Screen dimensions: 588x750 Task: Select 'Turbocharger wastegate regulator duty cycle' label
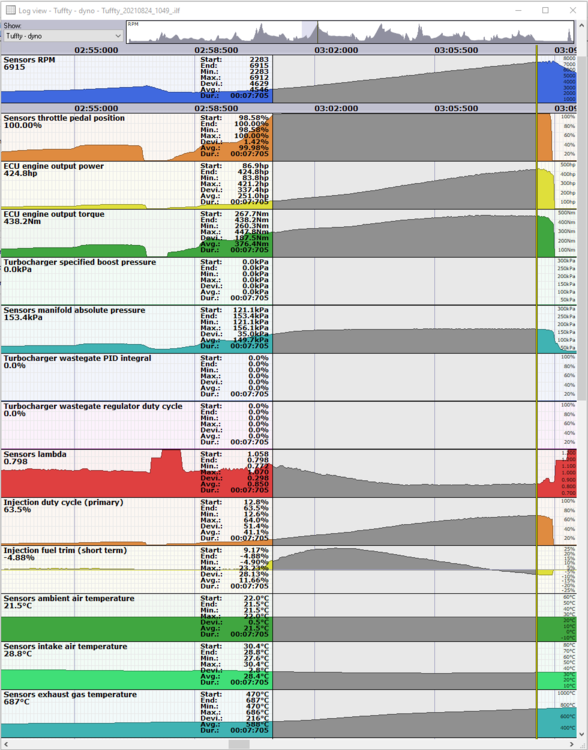pyautogui.click(x=93, y=406)
